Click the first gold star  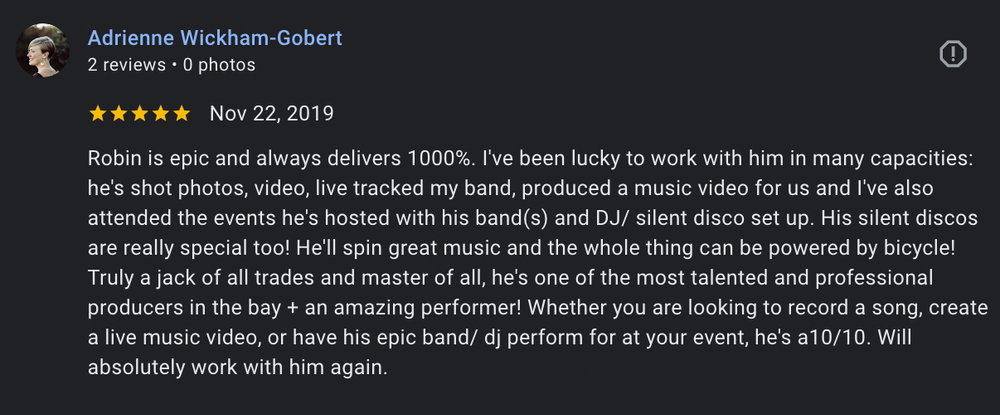point(98,113)
